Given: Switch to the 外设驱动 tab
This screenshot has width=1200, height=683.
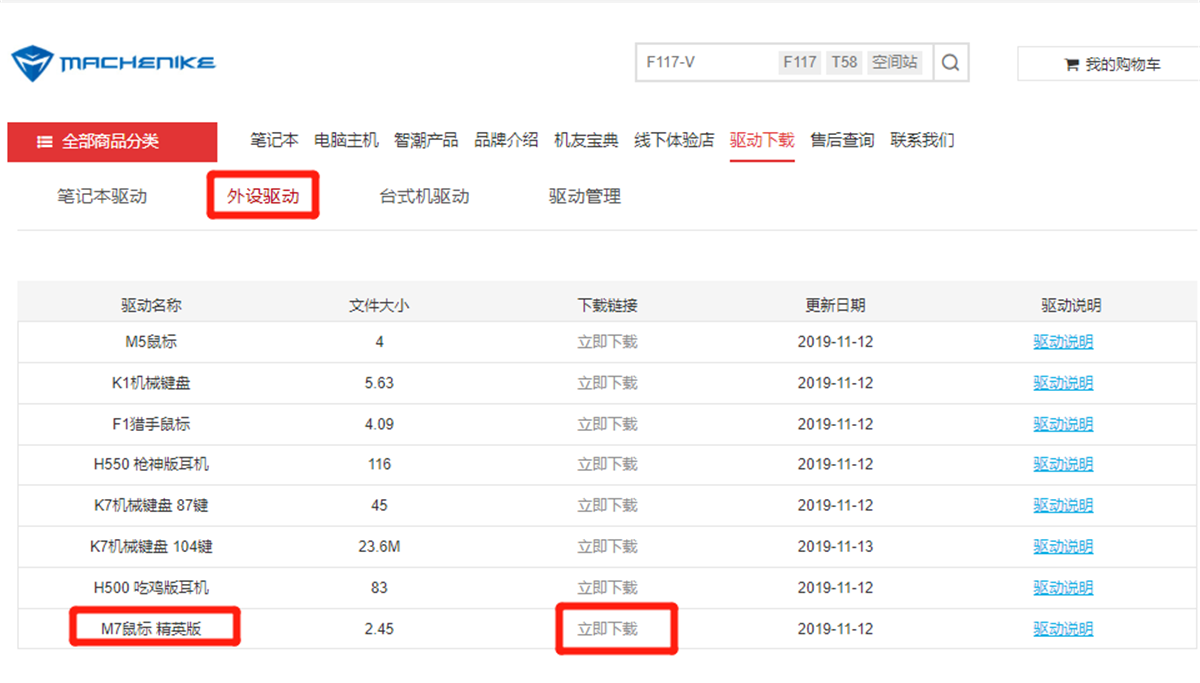Looking at the screenshot, I should [263, 196].
